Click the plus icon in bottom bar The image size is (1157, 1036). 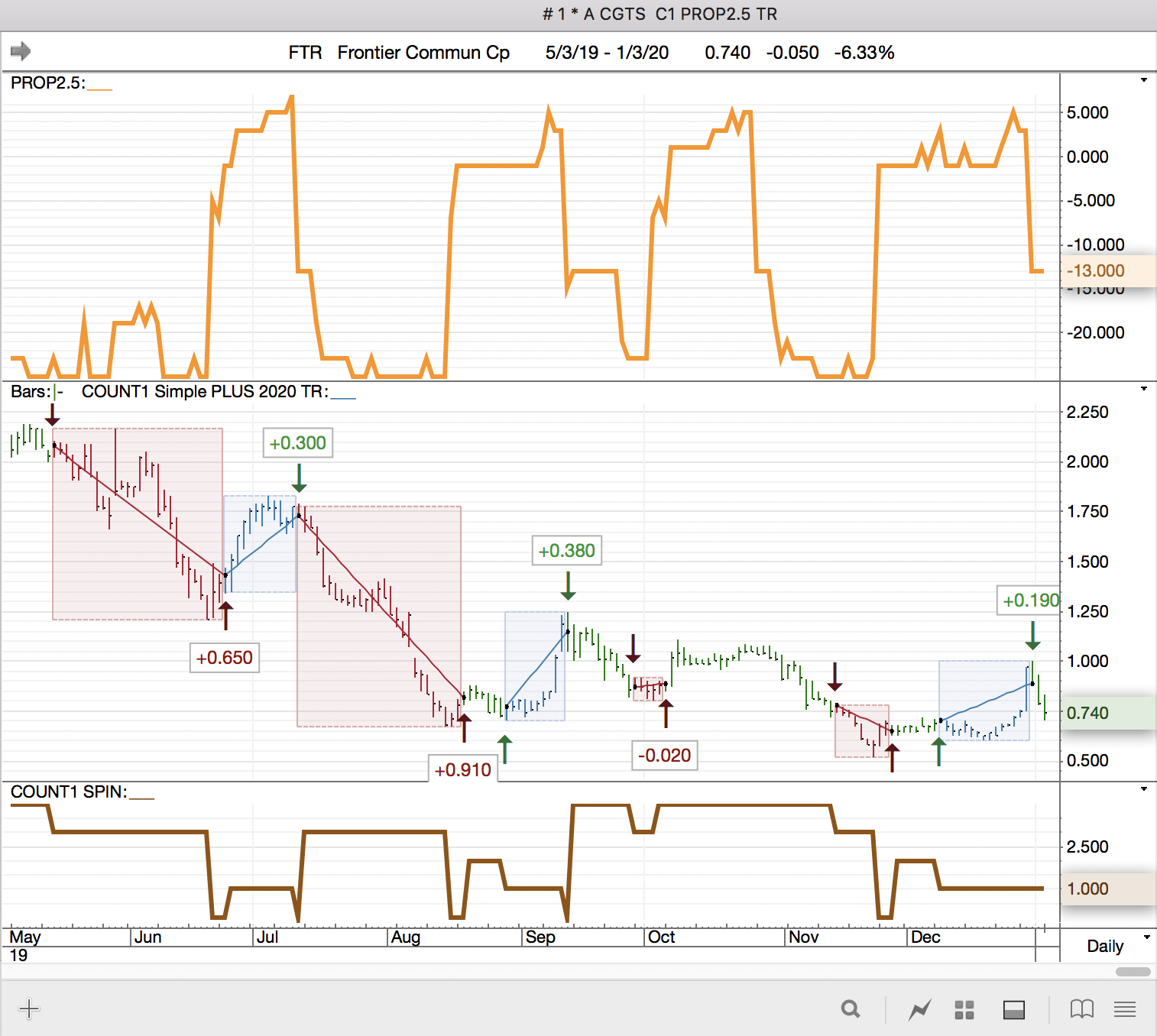[x=29, y=1009]
